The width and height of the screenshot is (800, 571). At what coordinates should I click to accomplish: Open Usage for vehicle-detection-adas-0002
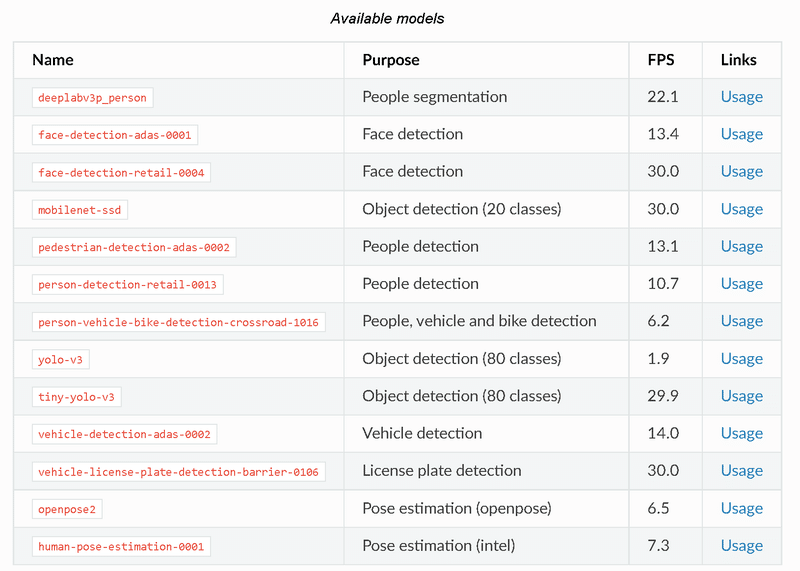coord(741,433)
